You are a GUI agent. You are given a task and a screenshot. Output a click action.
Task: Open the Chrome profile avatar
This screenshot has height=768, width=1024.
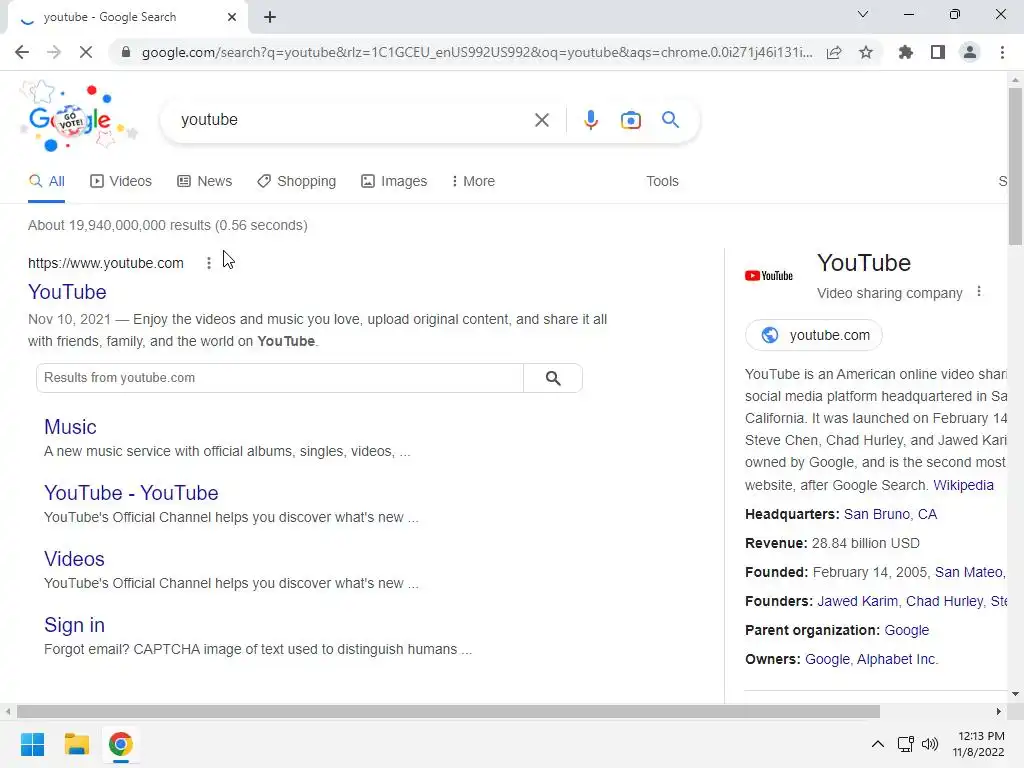970,52
